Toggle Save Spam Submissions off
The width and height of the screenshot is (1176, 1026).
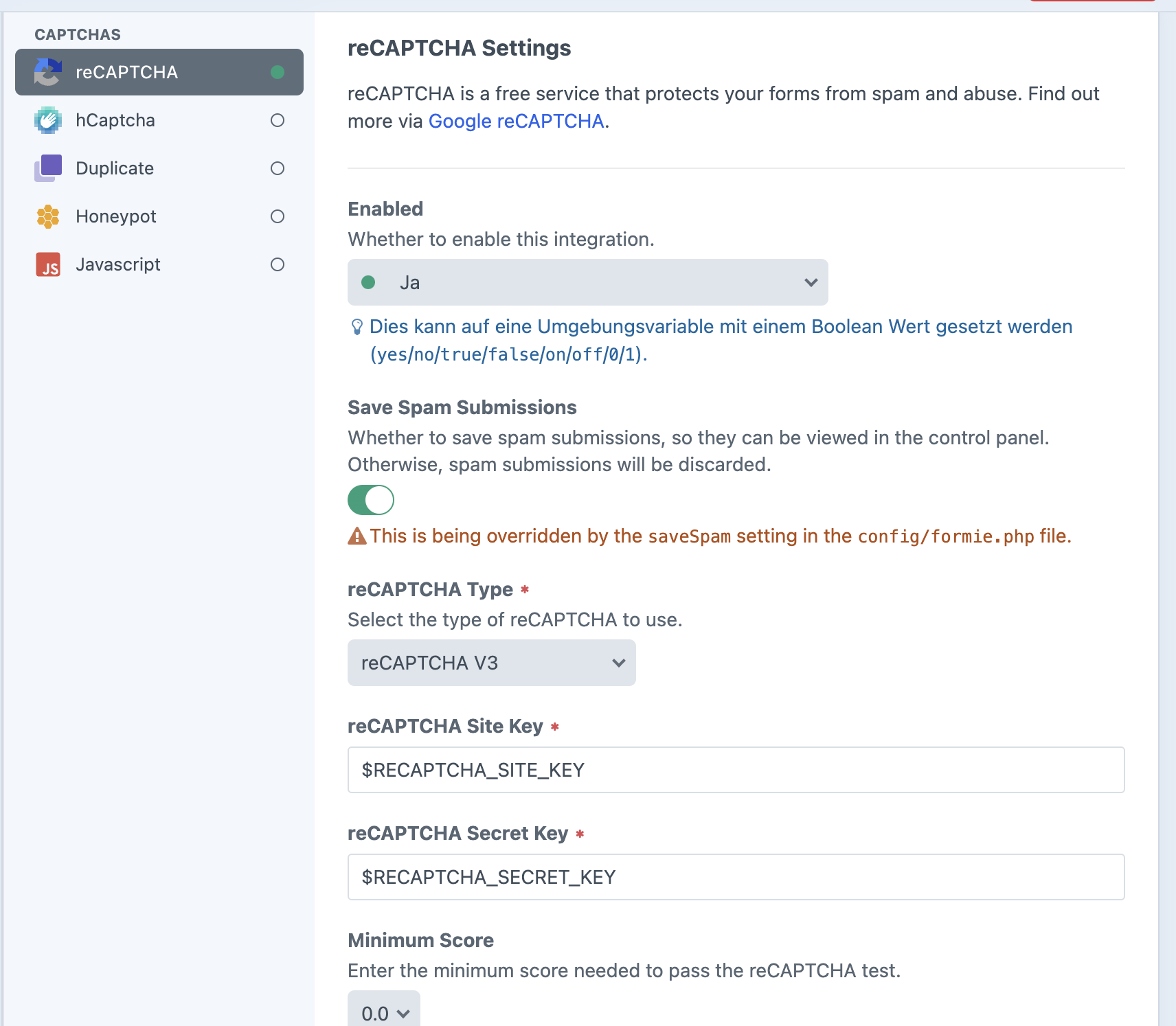pos(371,500)
